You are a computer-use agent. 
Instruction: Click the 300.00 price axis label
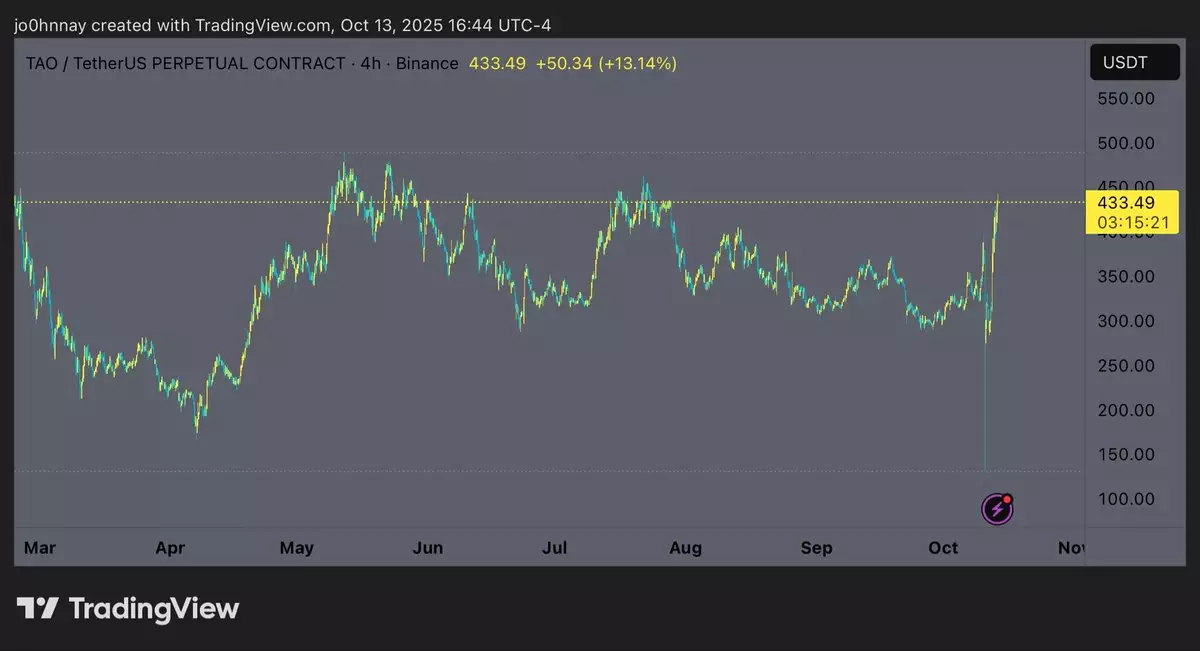click(1126, 321)
